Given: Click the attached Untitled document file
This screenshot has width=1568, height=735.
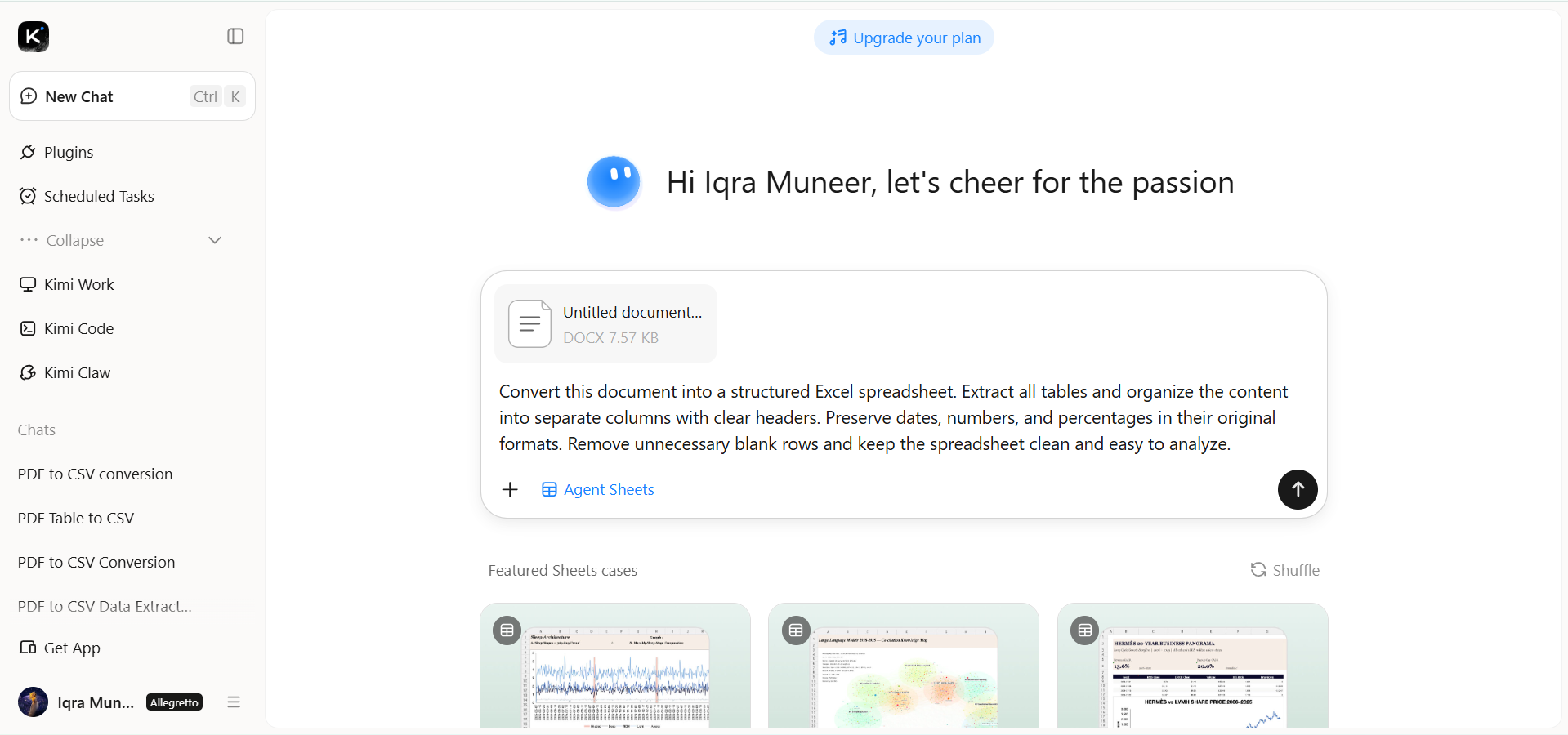Looking at the screenshot, I should 605,324.
